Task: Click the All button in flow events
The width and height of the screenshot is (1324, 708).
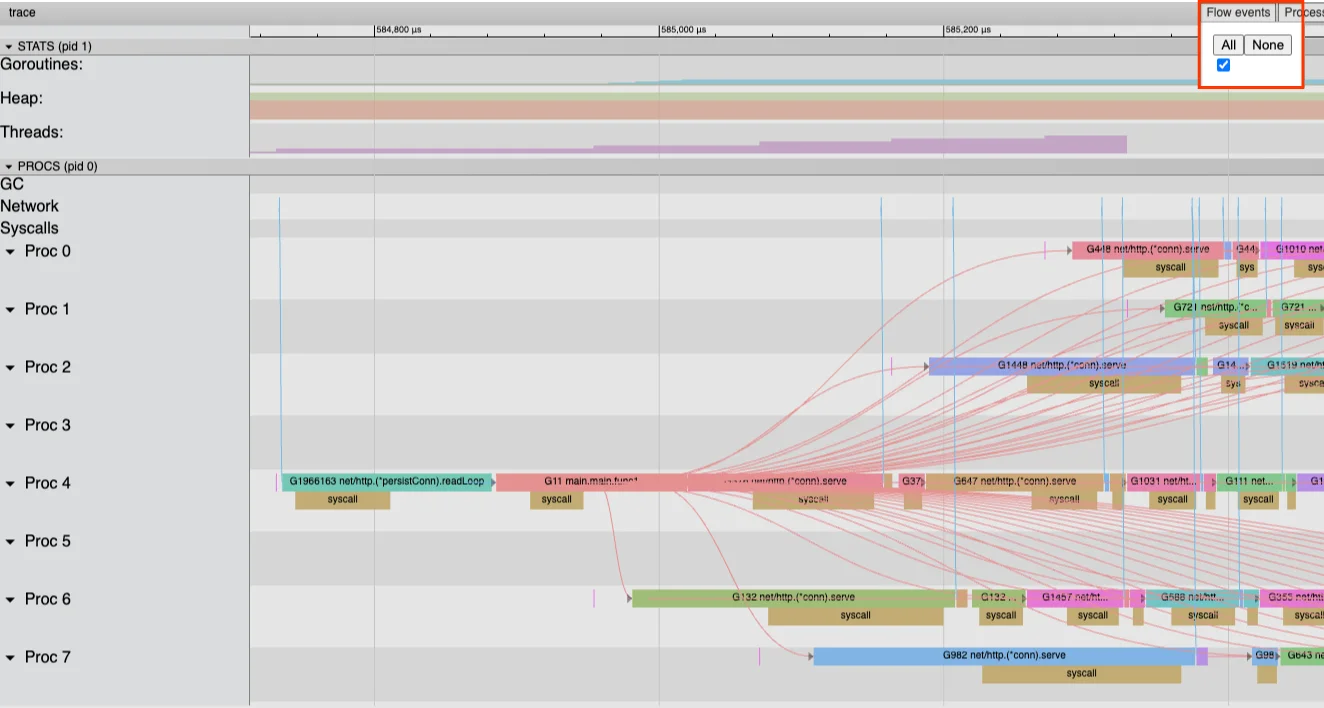Action: click(x=1228, y=45)
